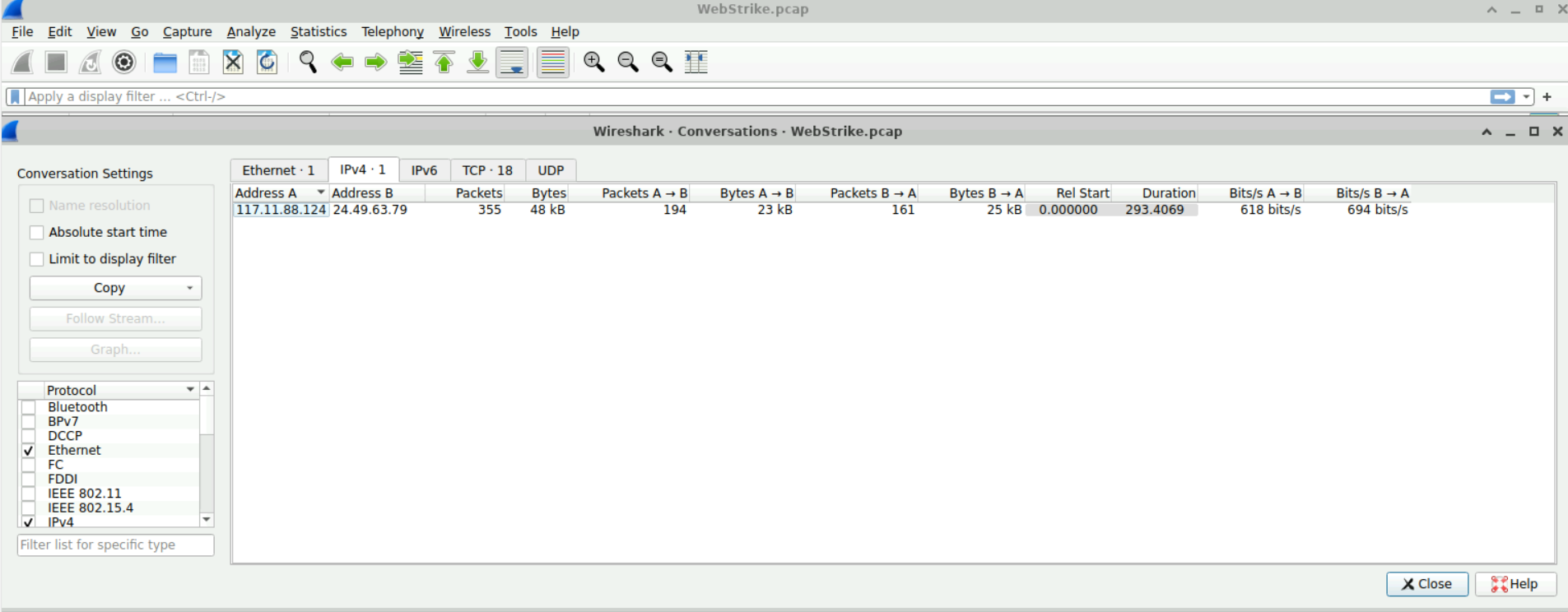This screenshot has height=612, width=1568.
Task: Open the Telephony menu
Action: [x=393, y=32]
